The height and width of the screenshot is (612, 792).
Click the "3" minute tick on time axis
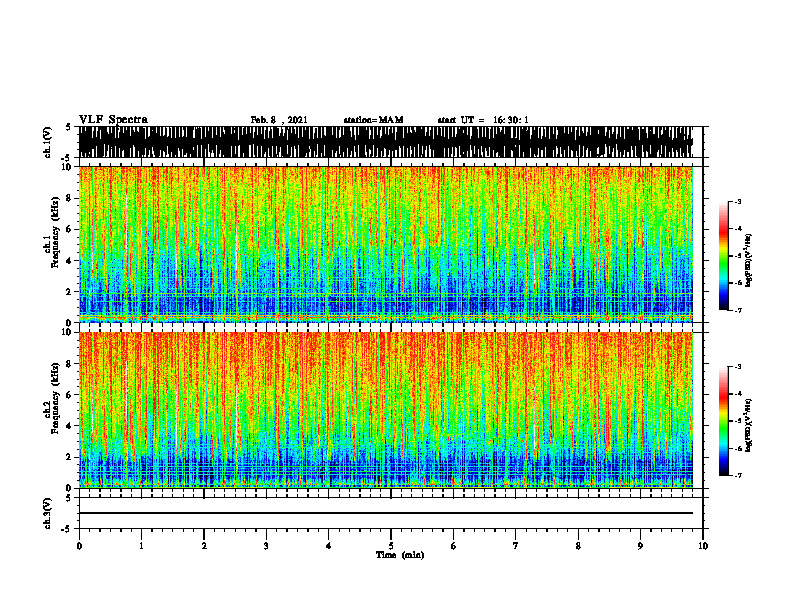[266, 546]
